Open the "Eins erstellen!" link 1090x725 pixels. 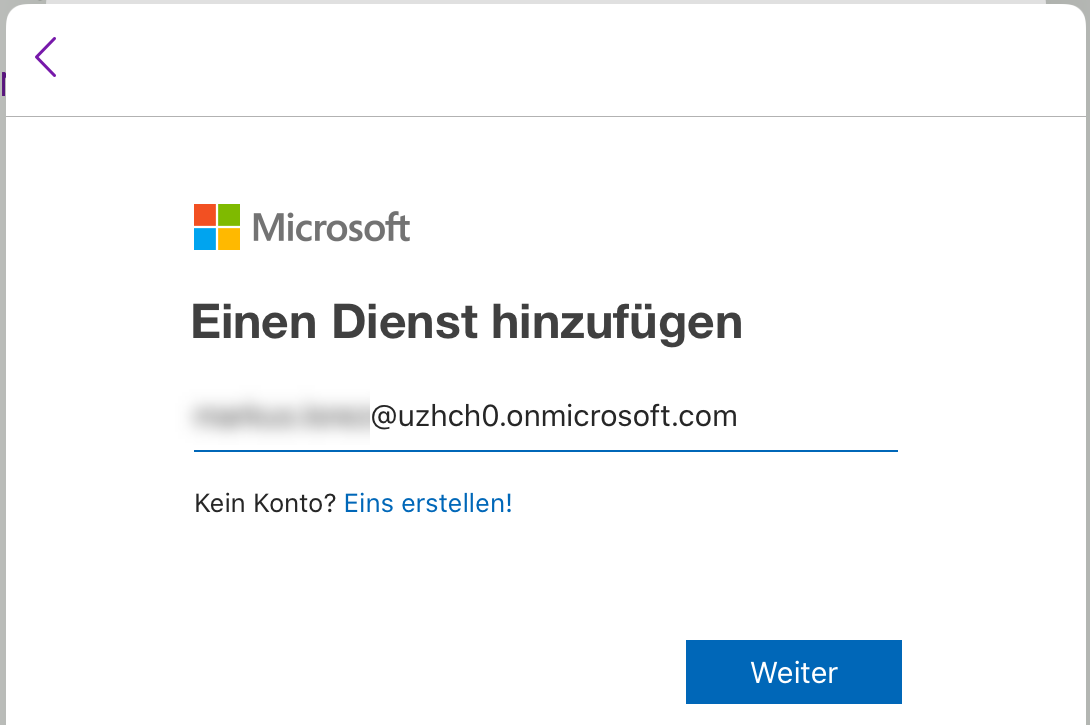(x=428, y=503)
